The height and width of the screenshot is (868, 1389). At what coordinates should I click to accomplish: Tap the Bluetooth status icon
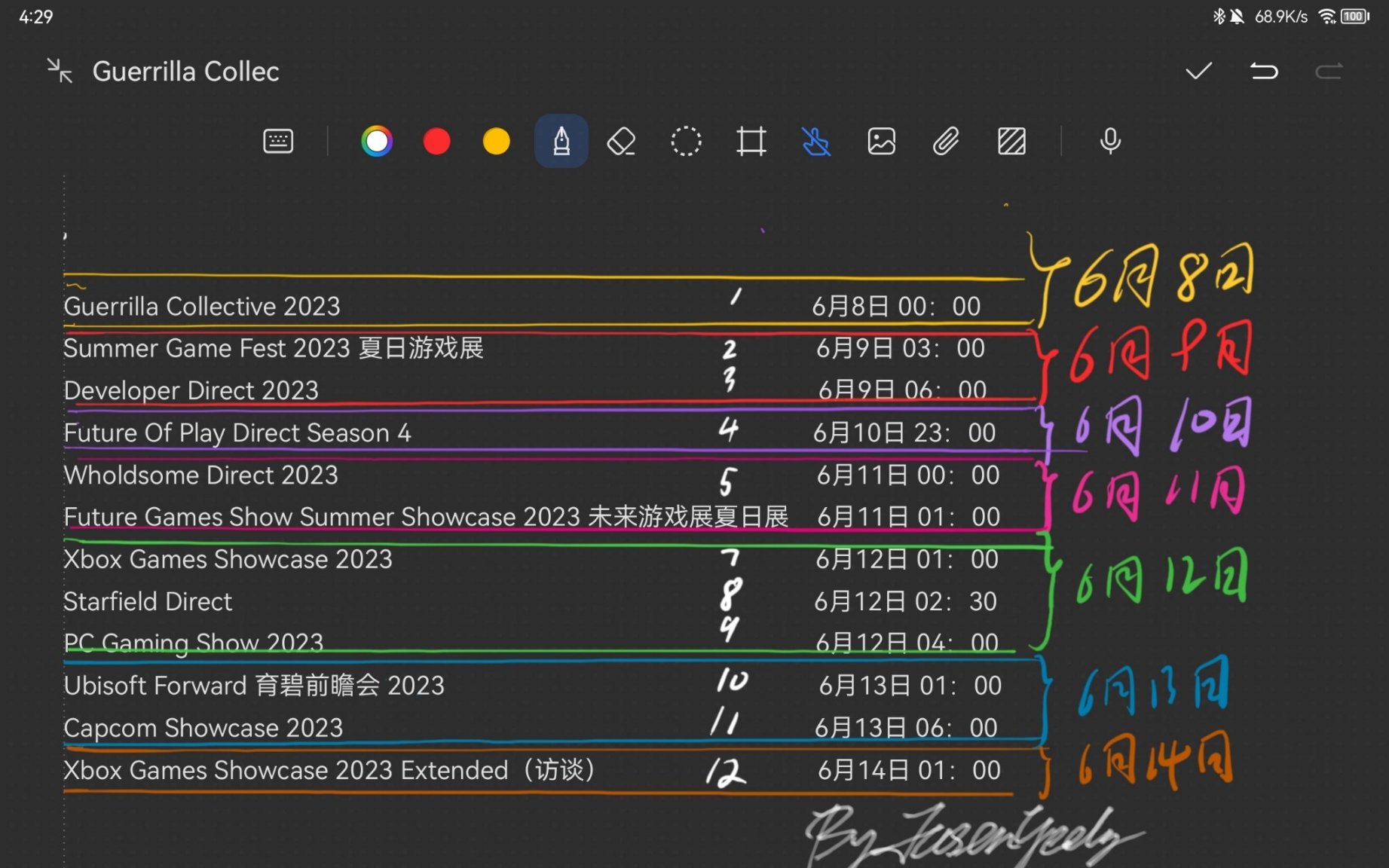point(1218,16)
